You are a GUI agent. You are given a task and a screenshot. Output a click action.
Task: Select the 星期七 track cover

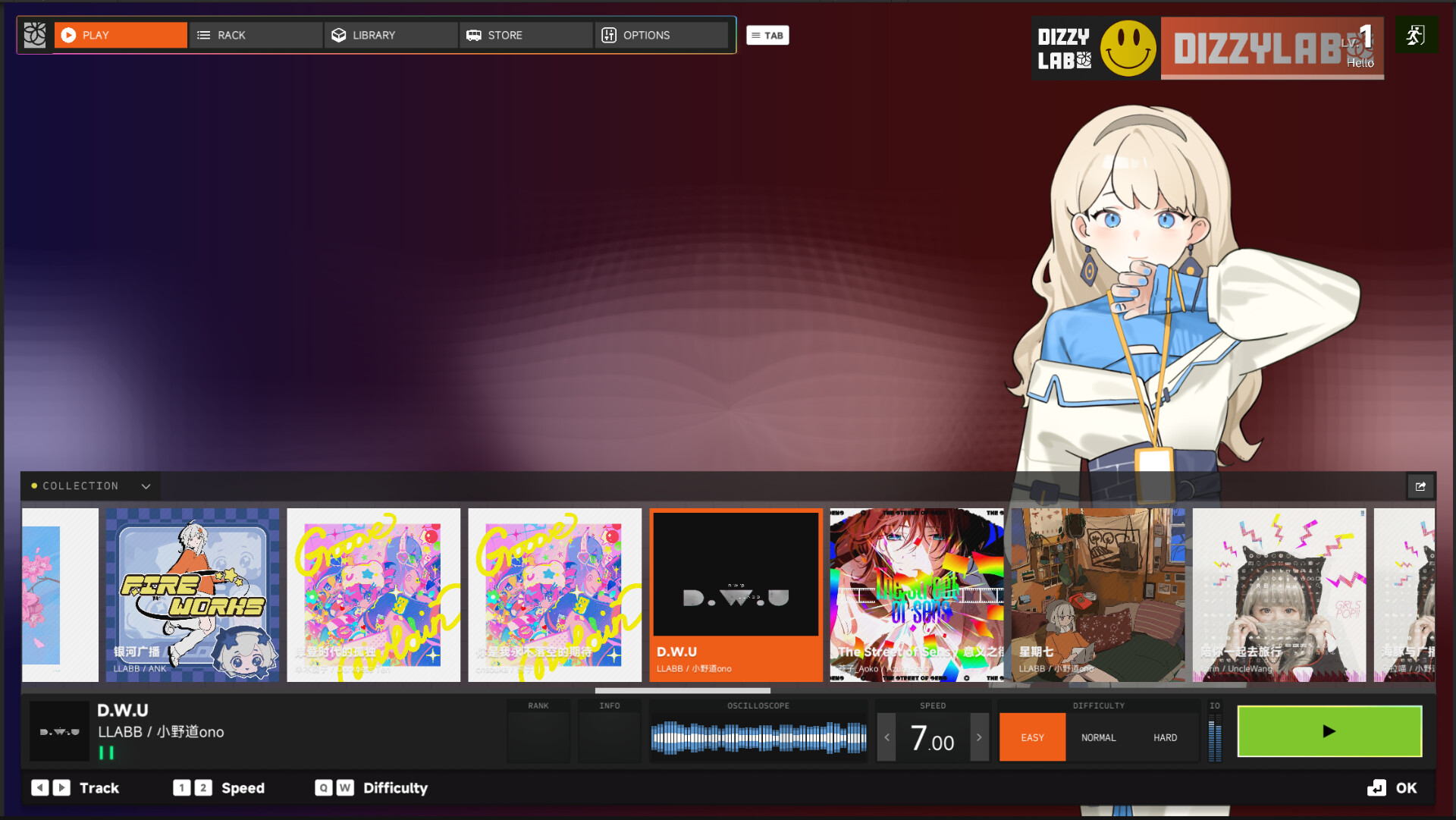pos(1098,595)
